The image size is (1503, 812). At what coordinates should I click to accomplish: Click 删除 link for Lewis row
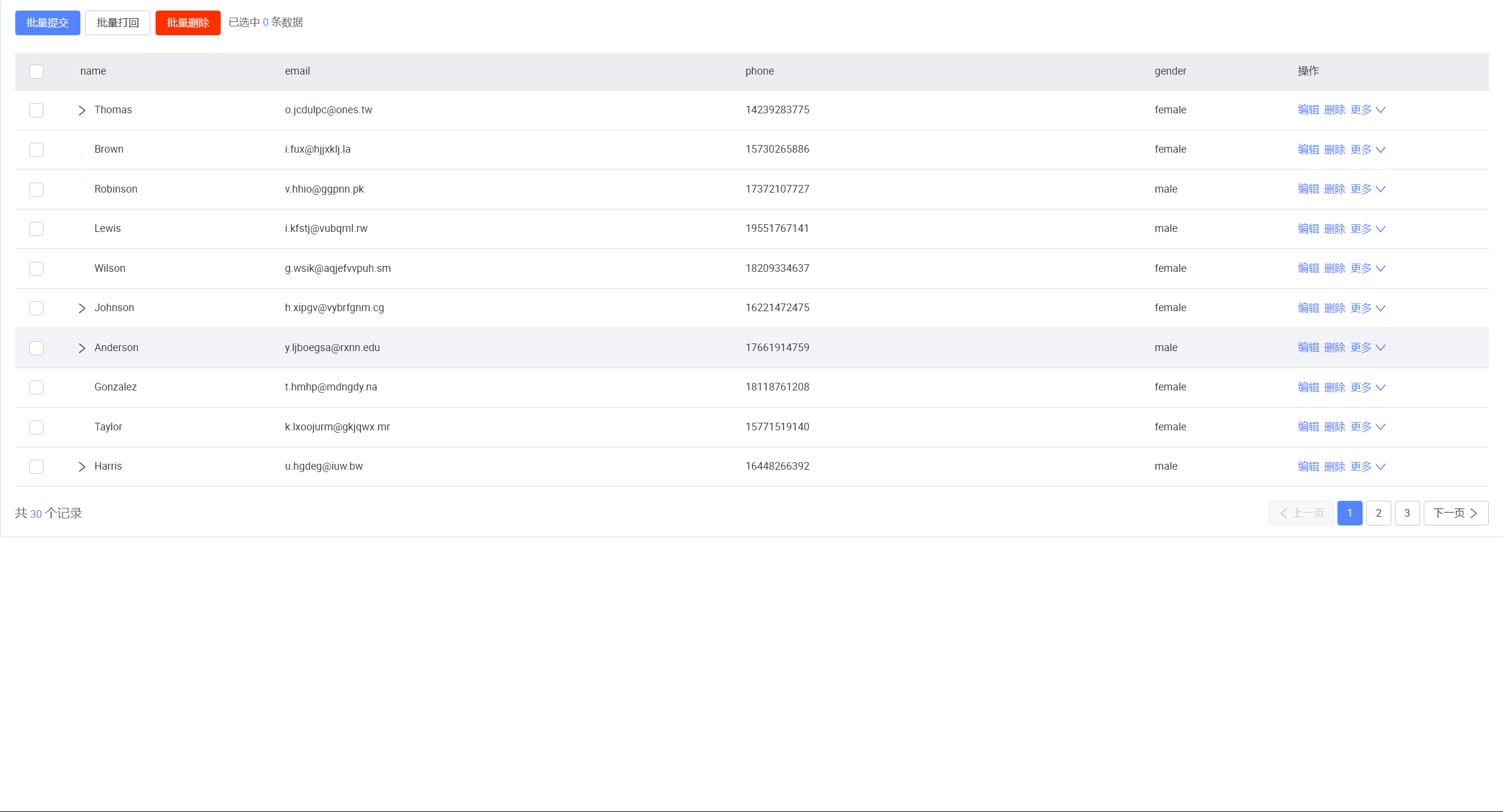(1334, 229)
